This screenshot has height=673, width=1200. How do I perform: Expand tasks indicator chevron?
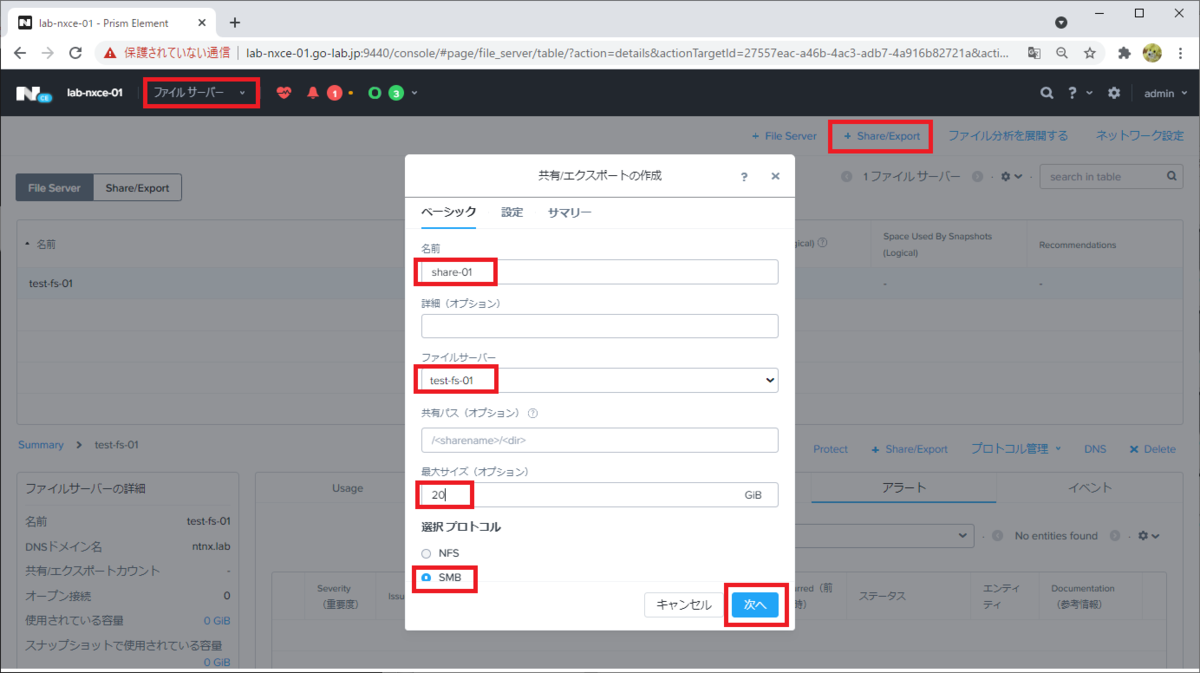tap(414, 93)
